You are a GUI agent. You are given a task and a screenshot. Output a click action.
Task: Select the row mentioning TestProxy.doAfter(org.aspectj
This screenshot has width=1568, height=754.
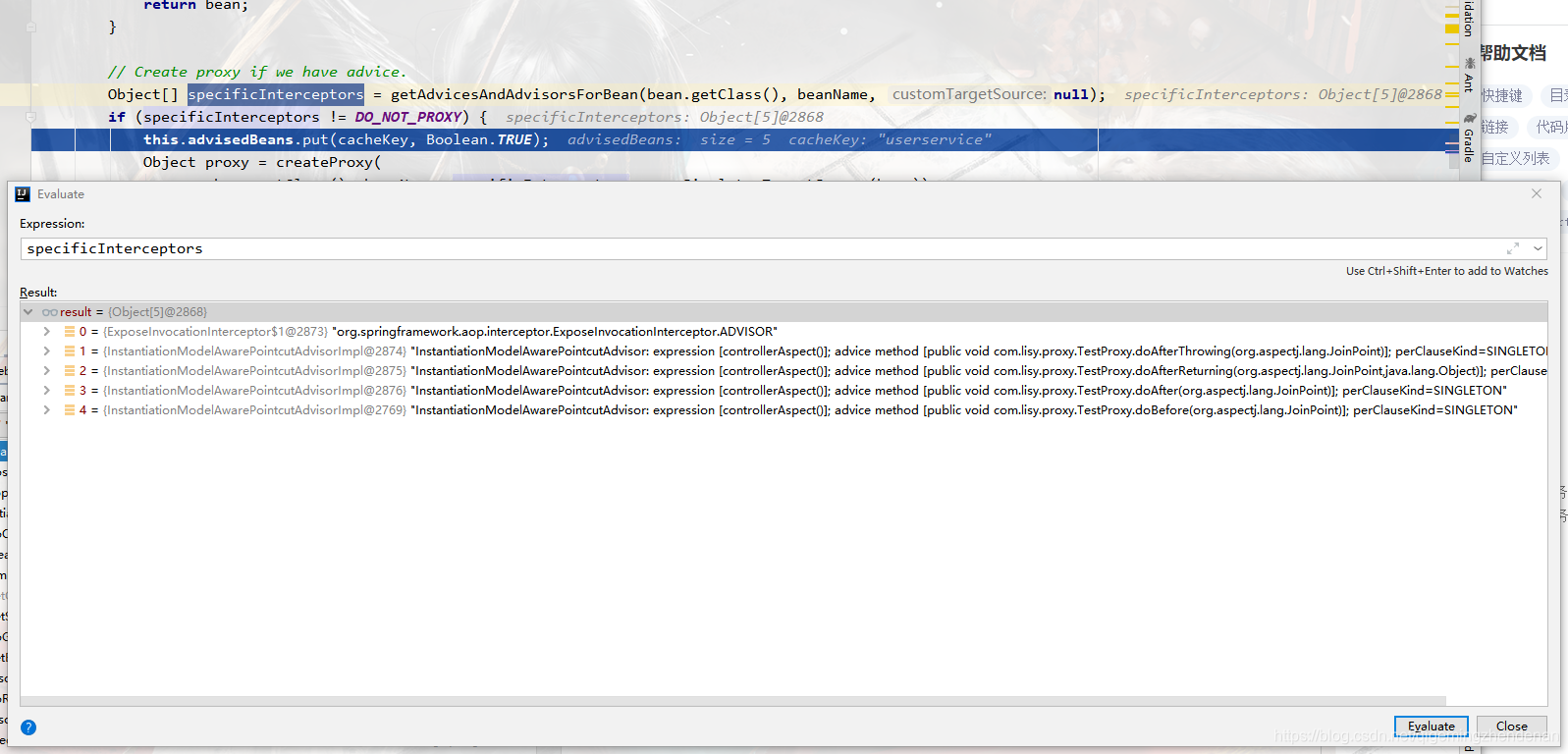(x=784, y=391)
